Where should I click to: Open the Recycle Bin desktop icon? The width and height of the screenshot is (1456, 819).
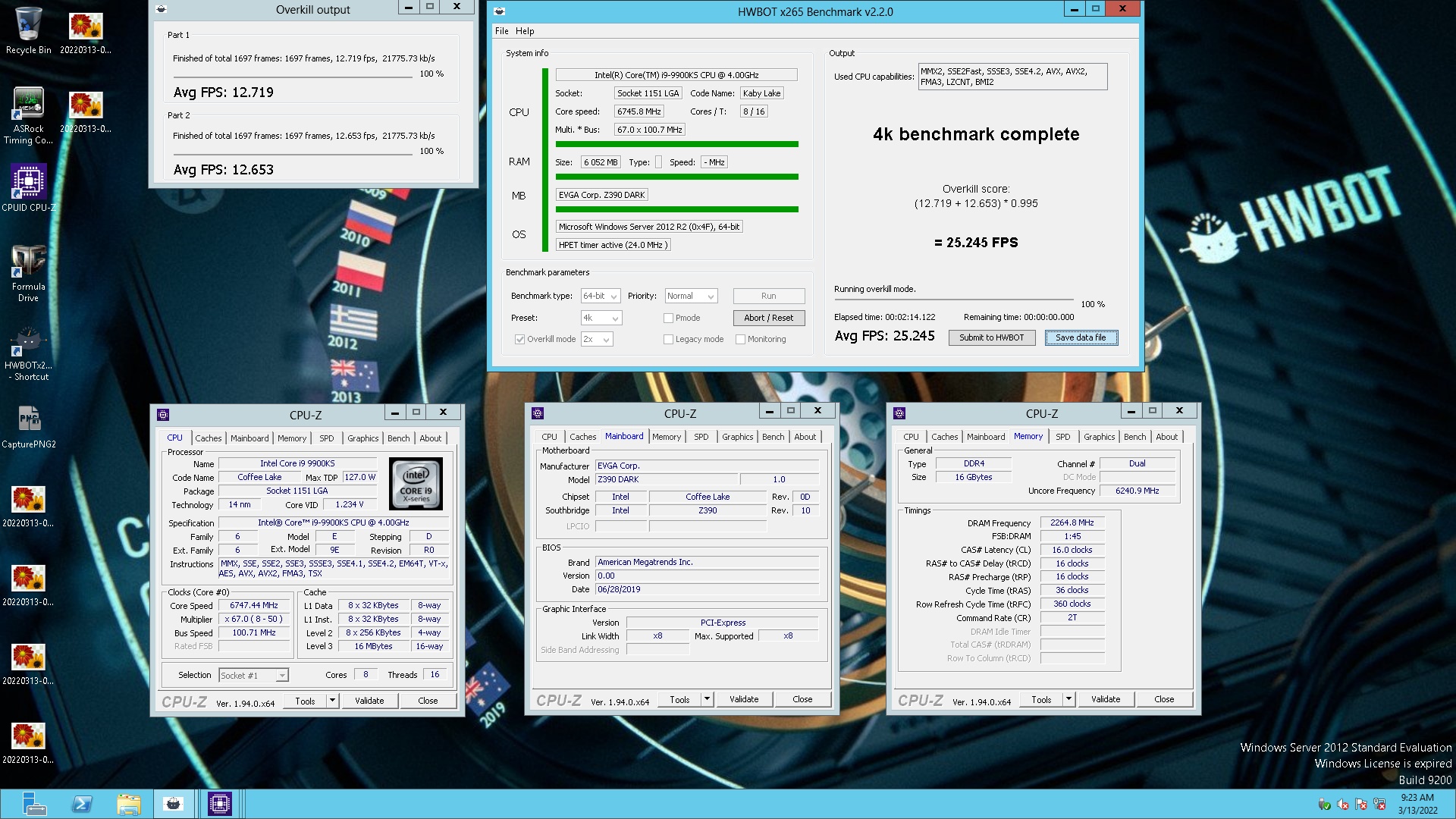pos(29,30)
